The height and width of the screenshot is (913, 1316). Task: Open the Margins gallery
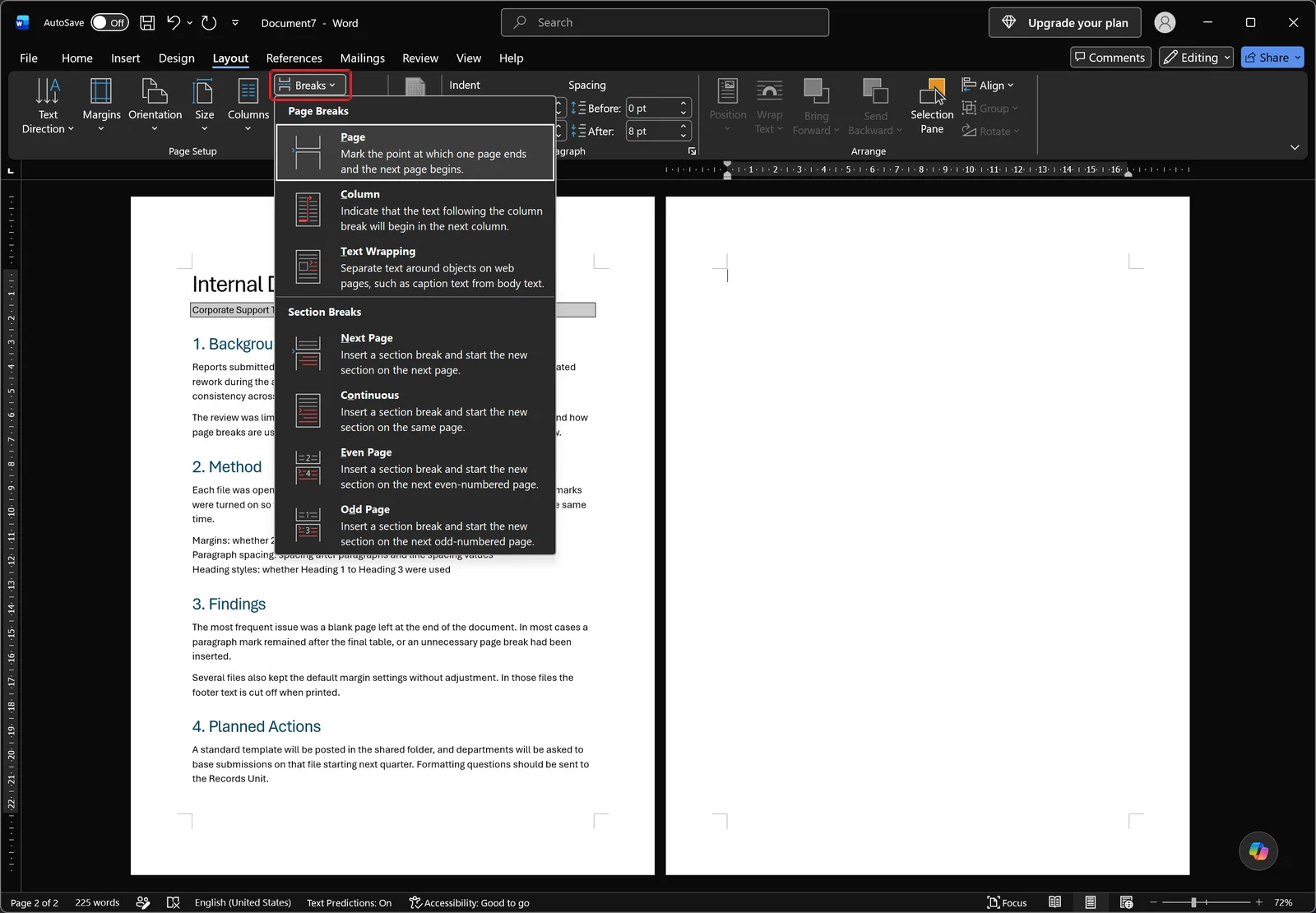(101, 105)
